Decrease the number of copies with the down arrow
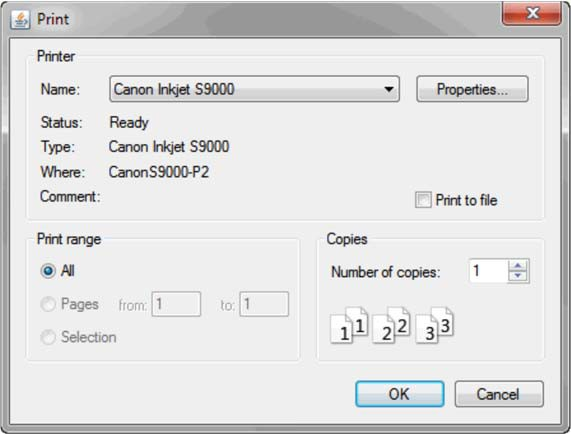Image resolution: width=571 pixels, height=434 pixels. click(x=518, y=276)
